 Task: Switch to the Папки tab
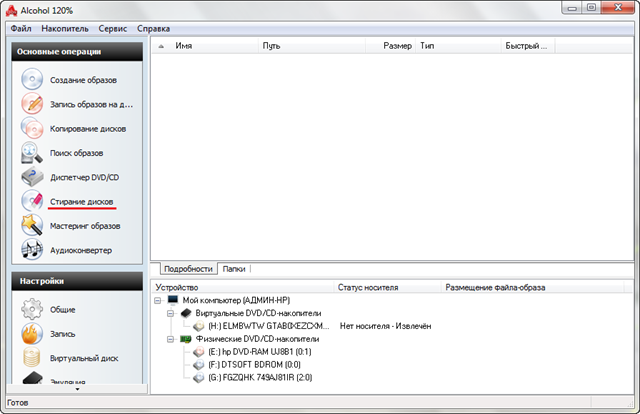click(x=234, y=269)
